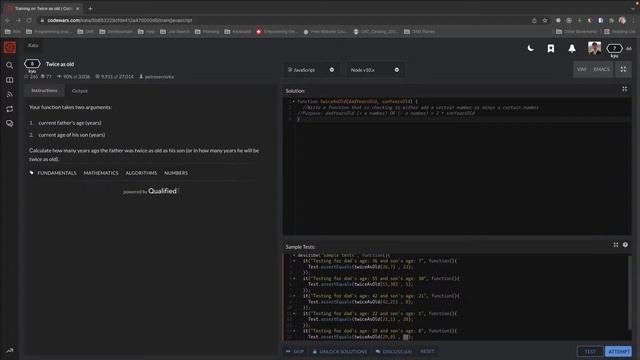Image resolution: width=640 pixels, height=360 pixels.
Task: Collapse the twiceAsOld function fold arrow
Action: tap(293, 101)
